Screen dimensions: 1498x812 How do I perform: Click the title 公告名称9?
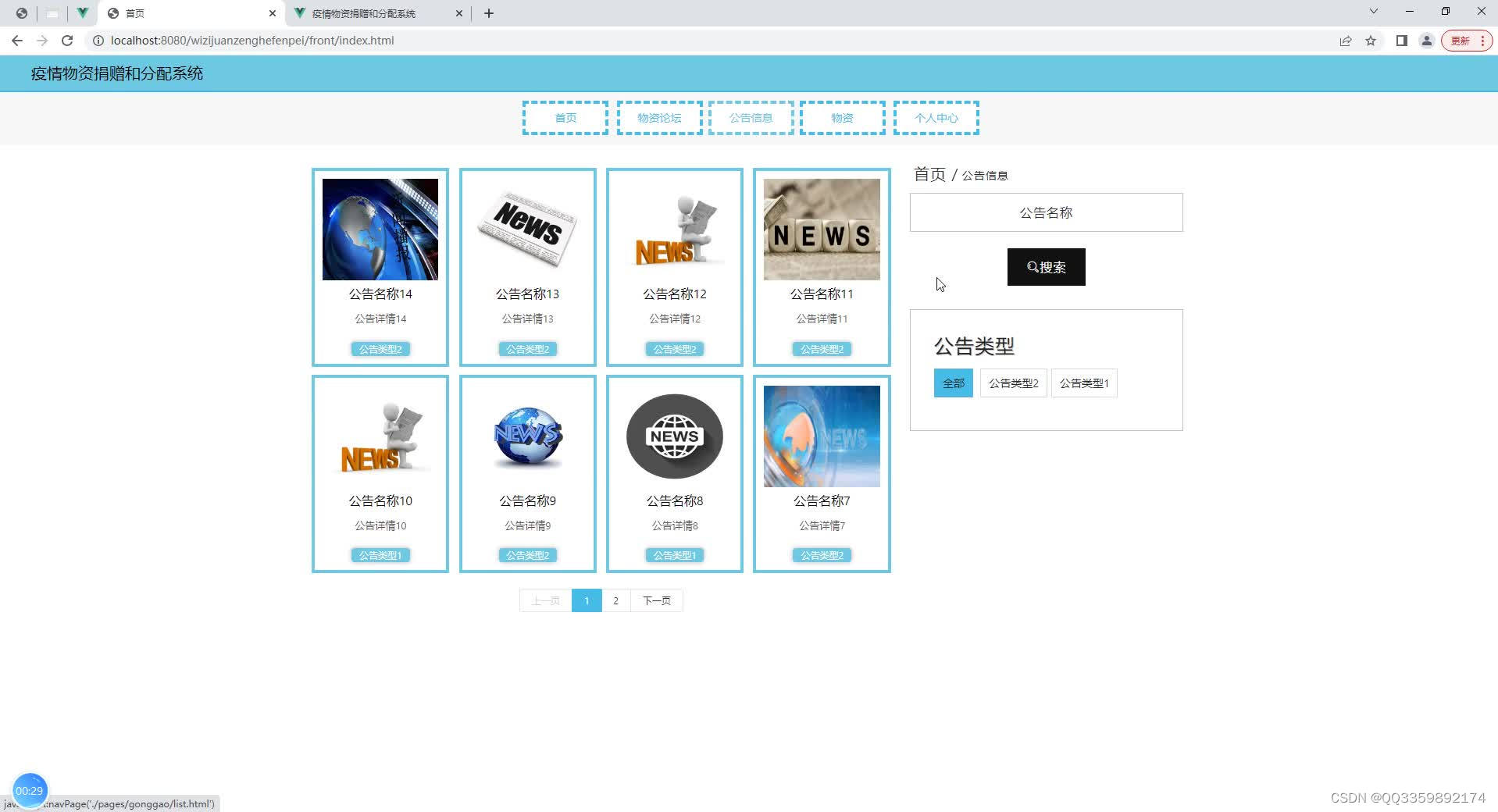coord(527,501)
